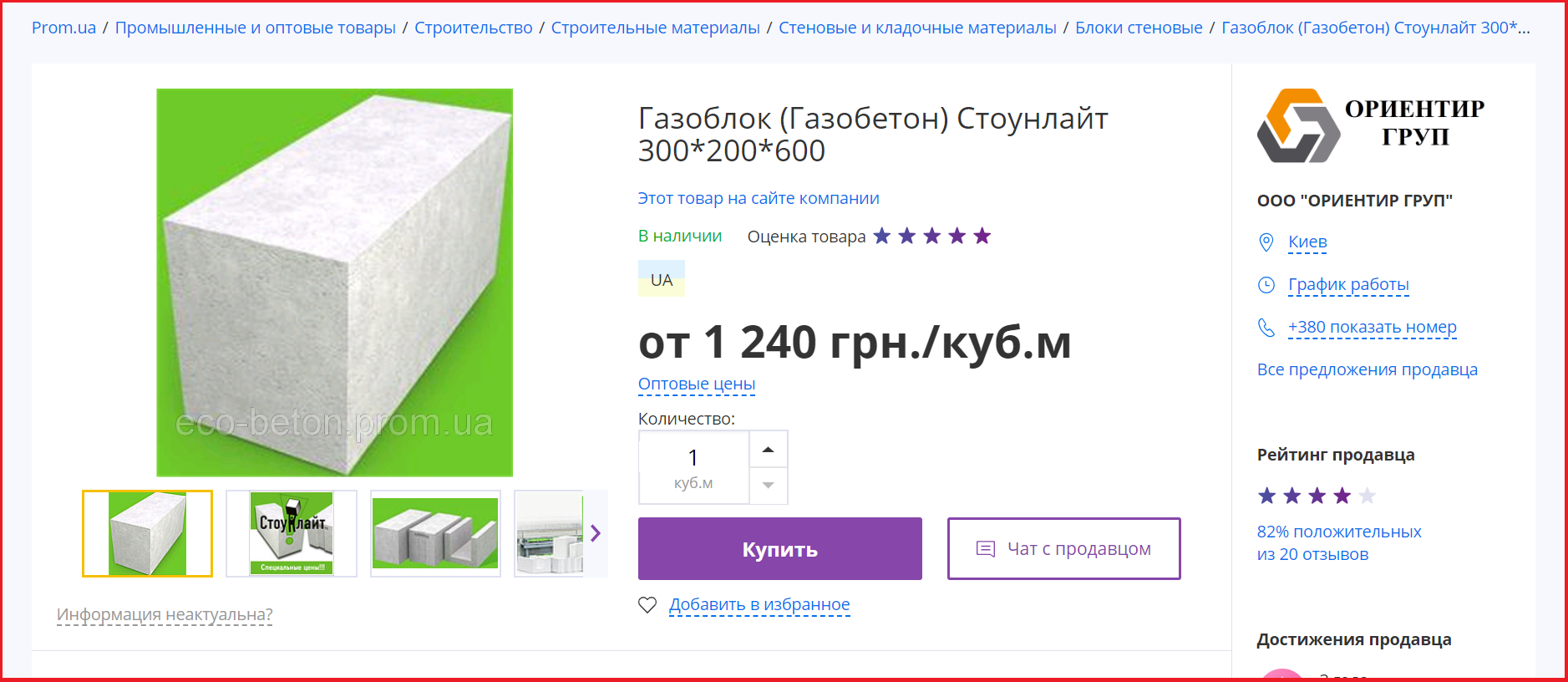Viewport: 1568px width, 682px height.
Task: Show next thumbnails with the right chevron
Action: tap(596, 533)
